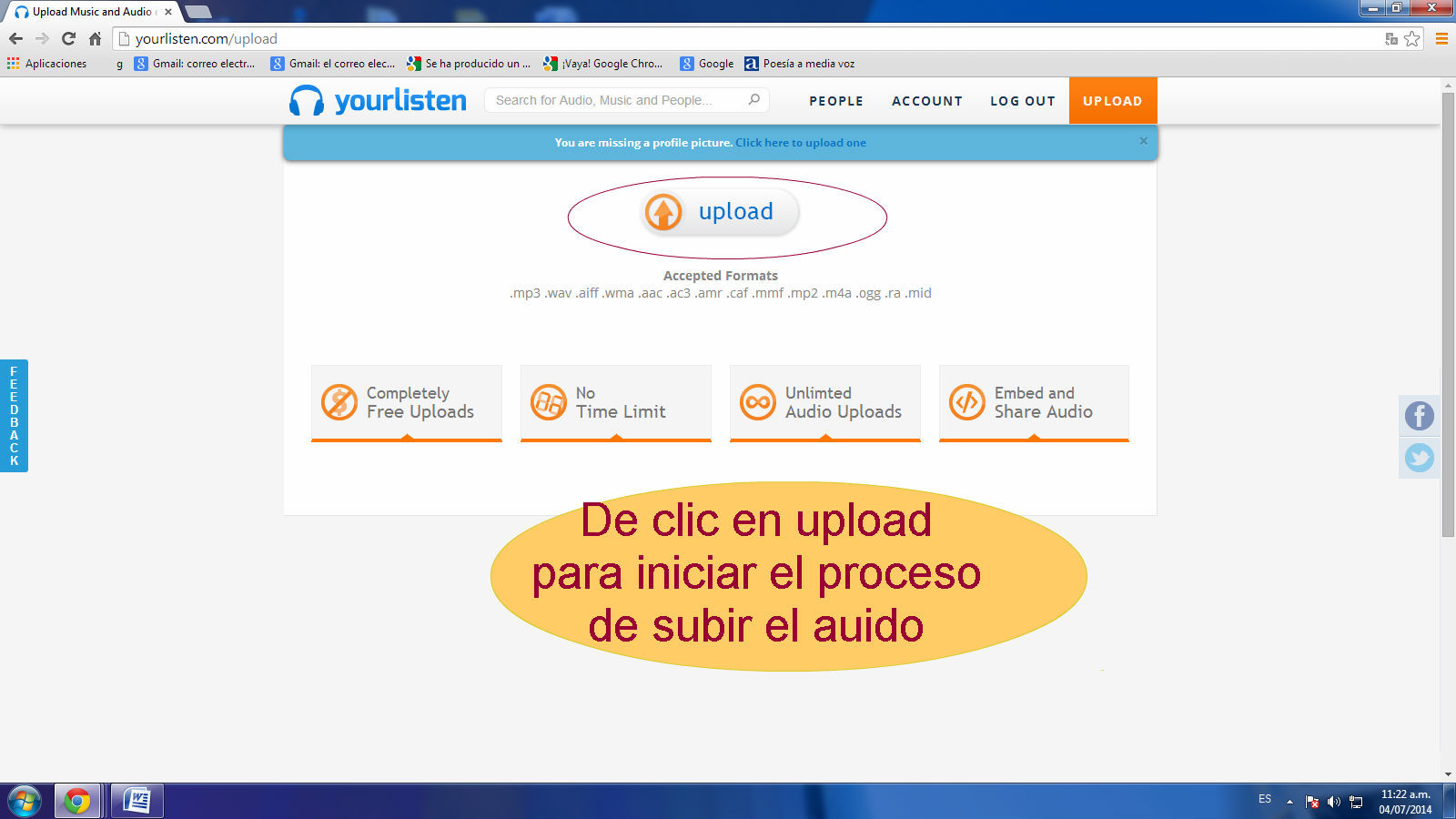Click the translate page icon in address bar
The image size is (1456, 819).
pyautogui.click(x=1390, y=38)
